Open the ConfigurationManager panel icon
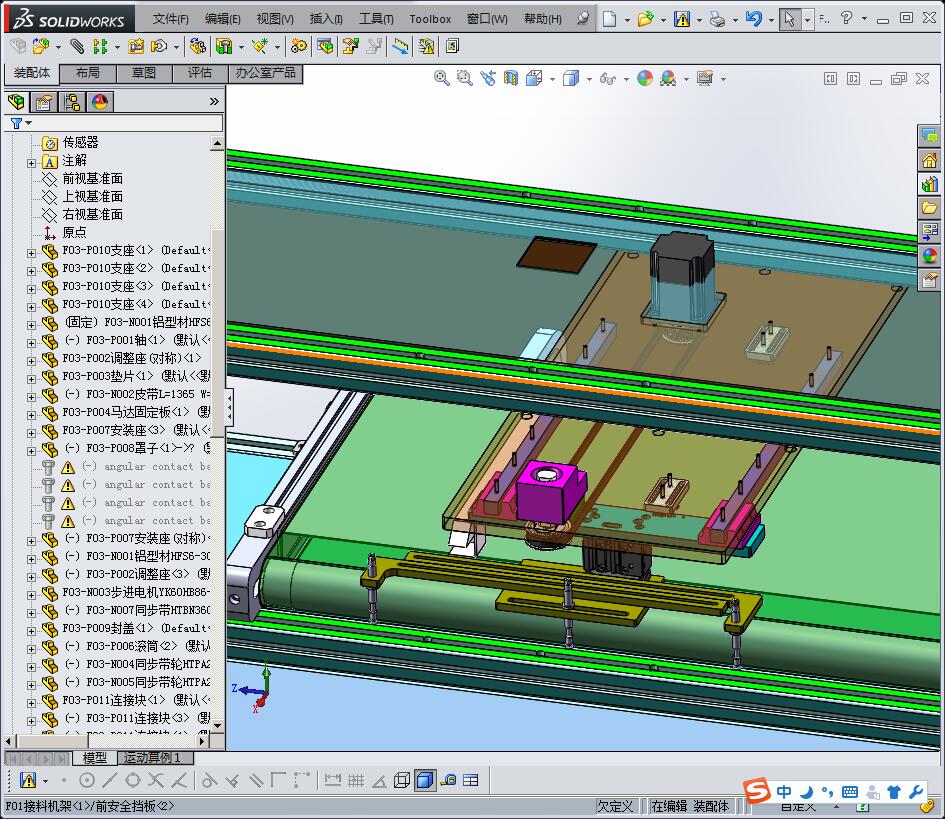Screen dimensions: 945x819 coord(72,102)
